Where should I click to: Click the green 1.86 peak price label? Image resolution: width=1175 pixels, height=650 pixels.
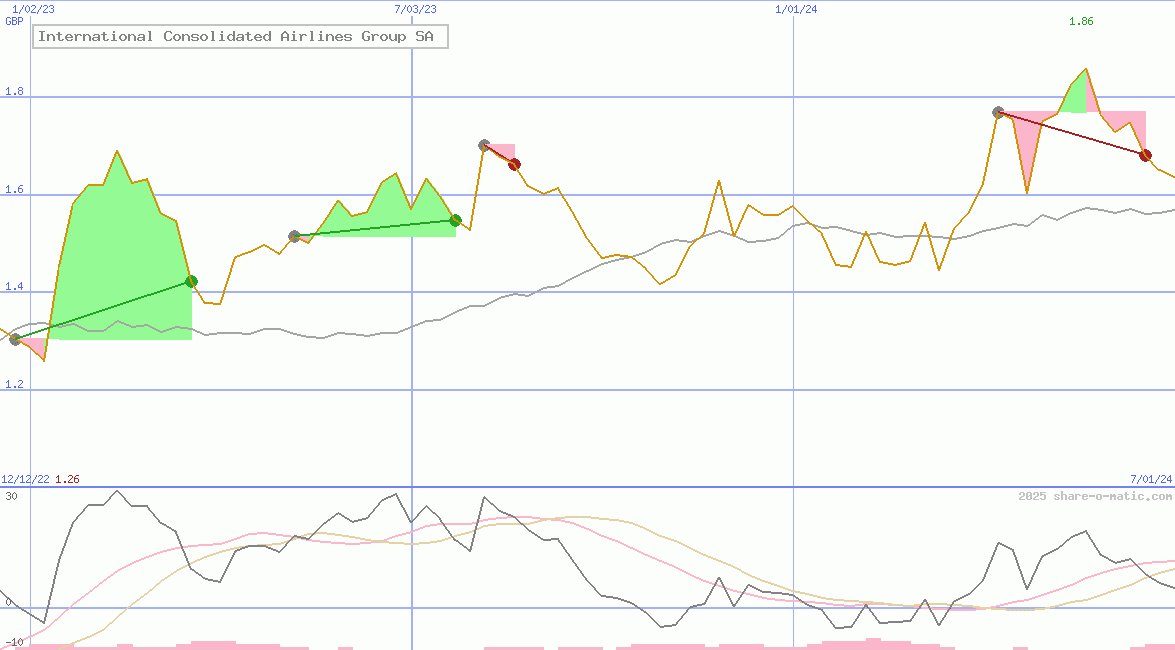[1081, 21]
